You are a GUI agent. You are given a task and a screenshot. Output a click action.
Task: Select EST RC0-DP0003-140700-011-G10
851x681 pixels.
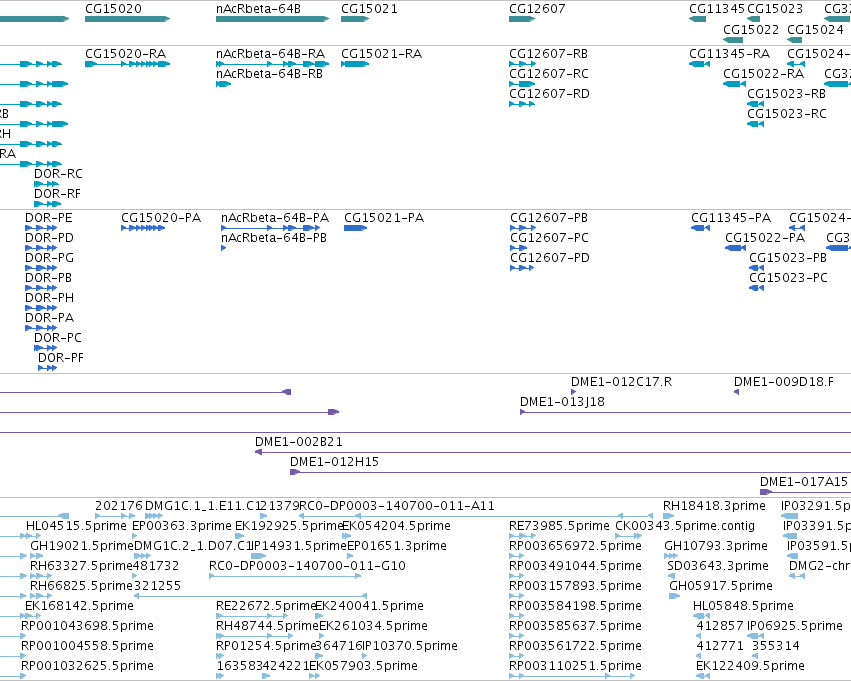pos(307,566)
